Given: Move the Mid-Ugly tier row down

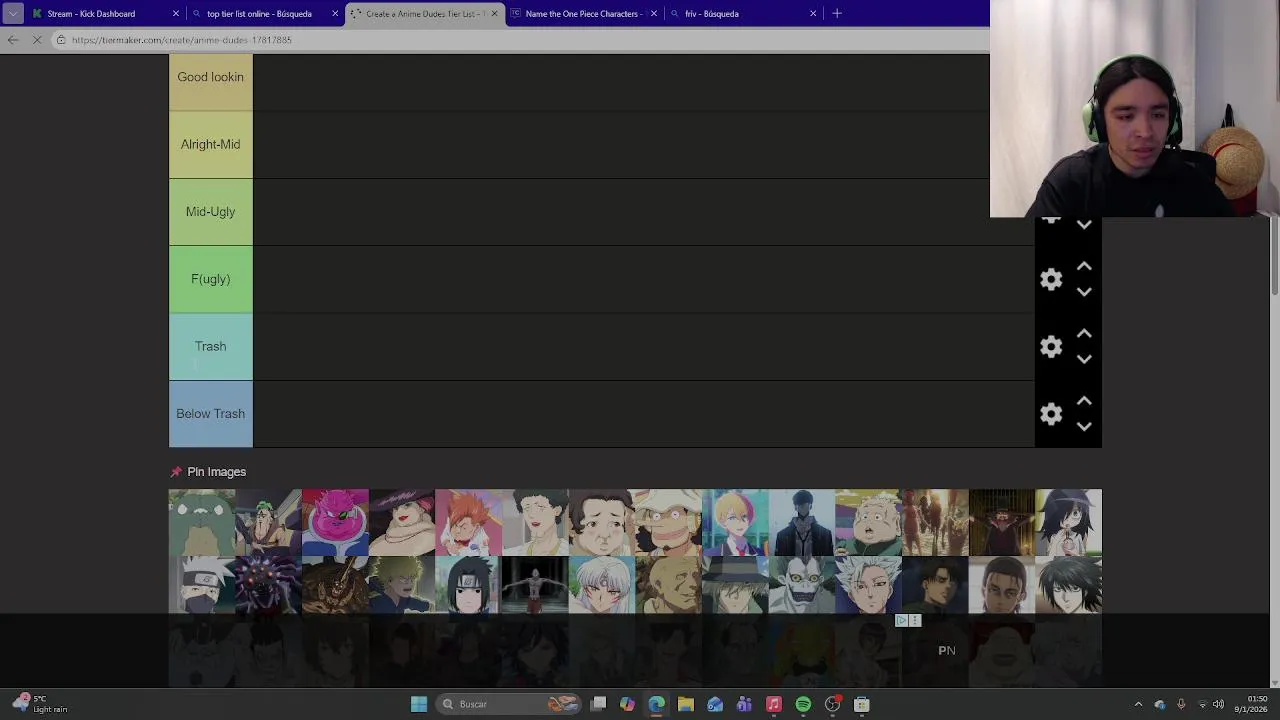Looking at the screenshot, I should click(1084, 225).
